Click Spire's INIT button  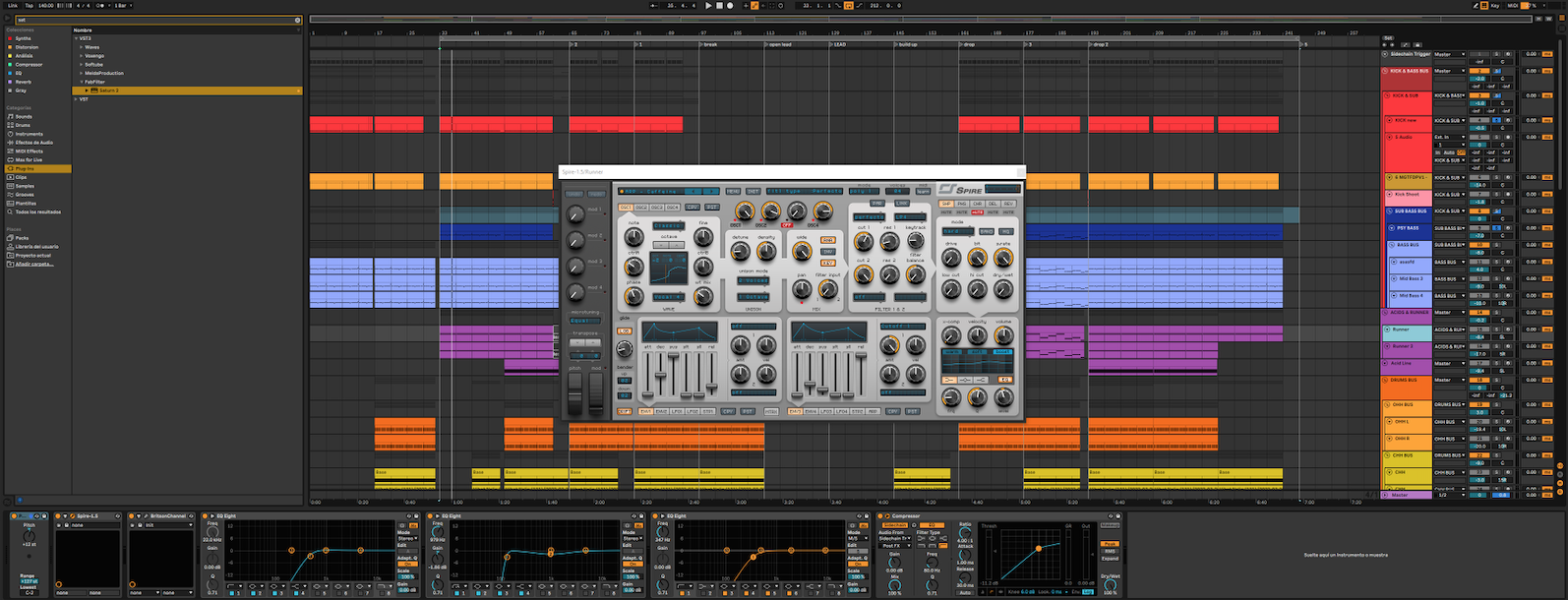point(754,191)
